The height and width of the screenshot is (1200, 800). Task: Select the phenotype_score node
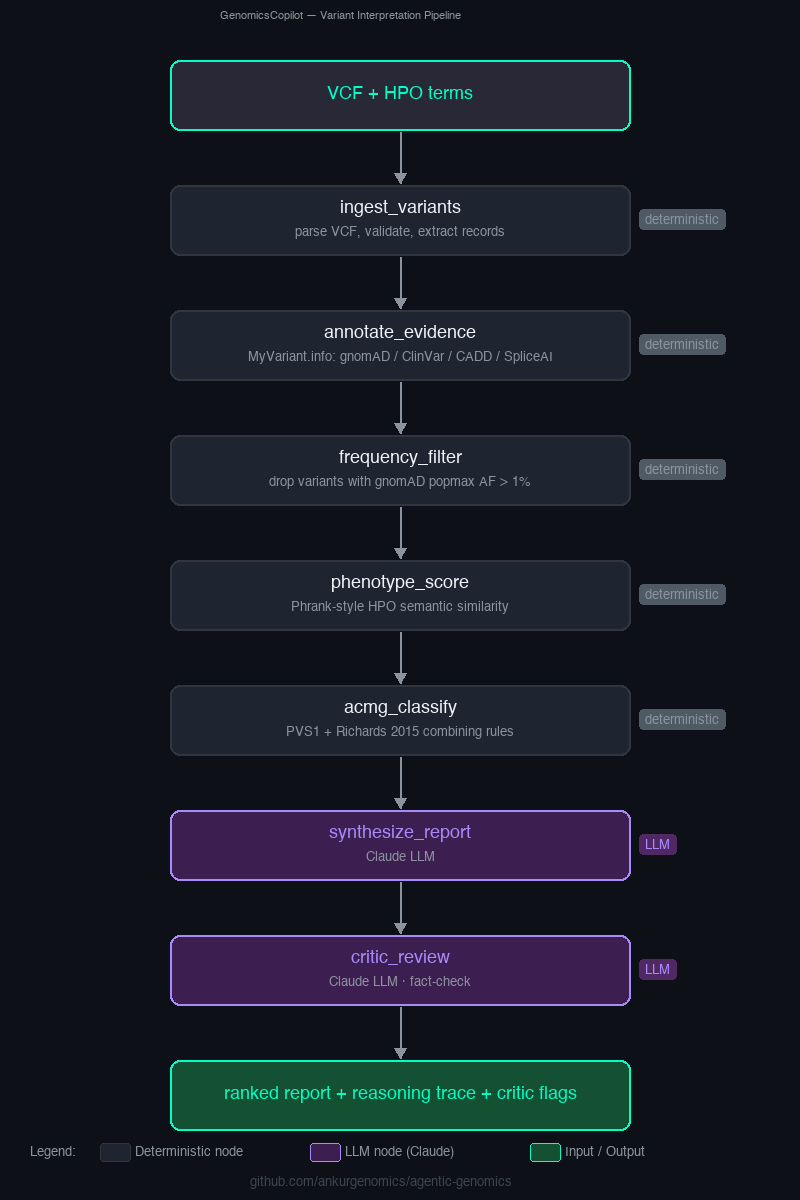(x=400, y=595)
